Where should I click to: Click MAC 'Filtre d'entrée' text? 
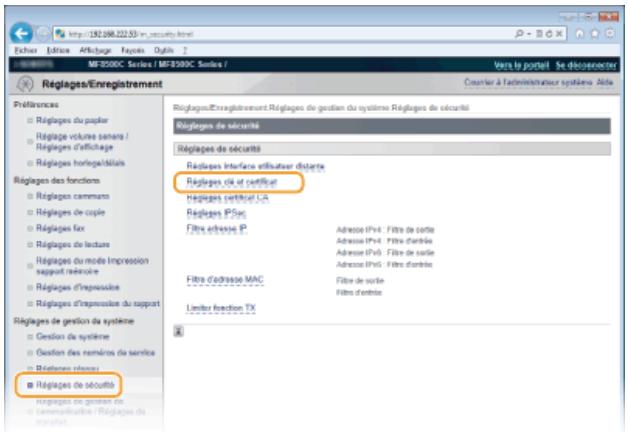pos(359,293)
